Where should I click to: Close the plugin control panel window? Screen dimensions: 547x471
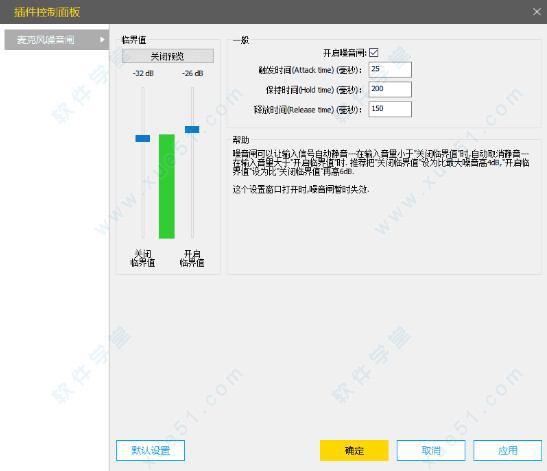click(537, 12)
